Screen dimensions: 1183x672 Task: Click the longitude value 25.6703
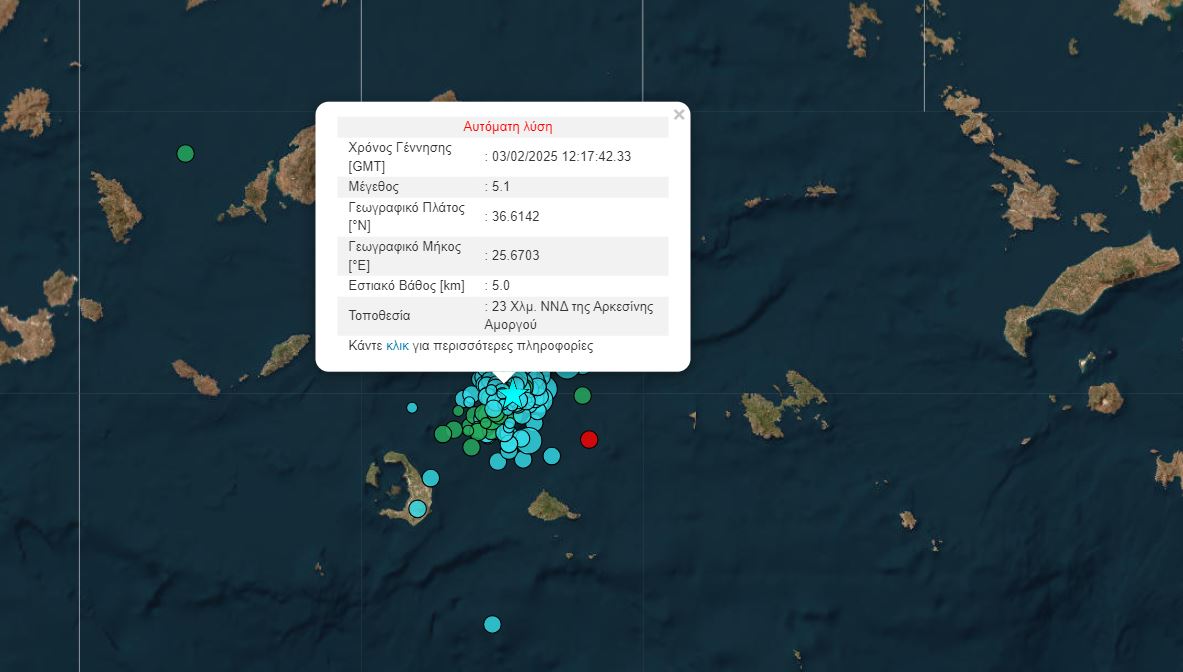(515, 256)
